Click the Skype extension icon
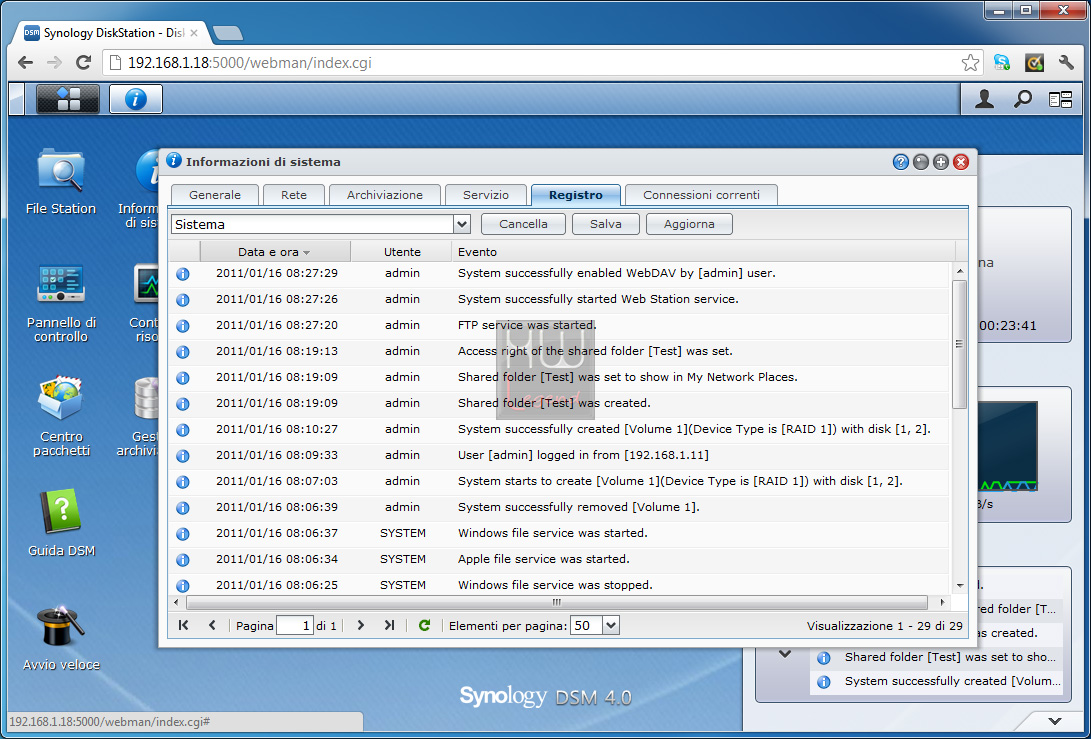1091x739 pixels. click(1002, 63)
